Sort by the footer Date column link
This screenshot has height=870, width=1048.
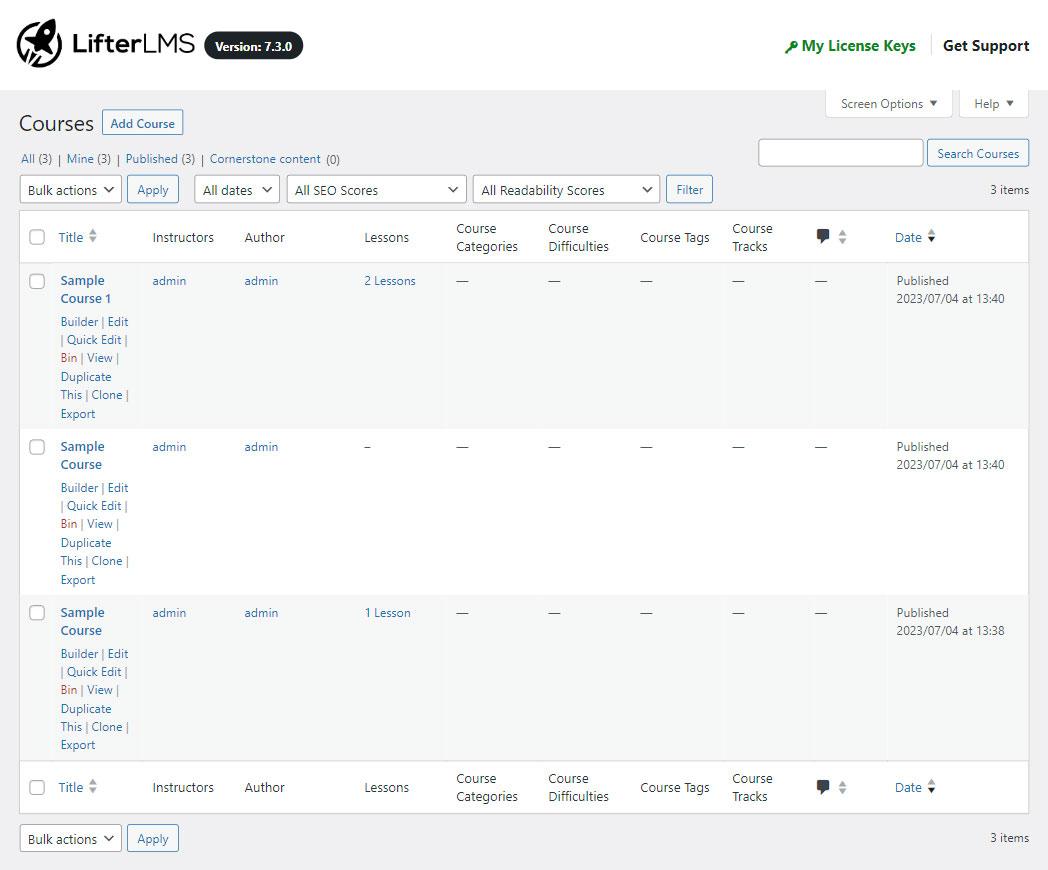(x=908, y=788)
